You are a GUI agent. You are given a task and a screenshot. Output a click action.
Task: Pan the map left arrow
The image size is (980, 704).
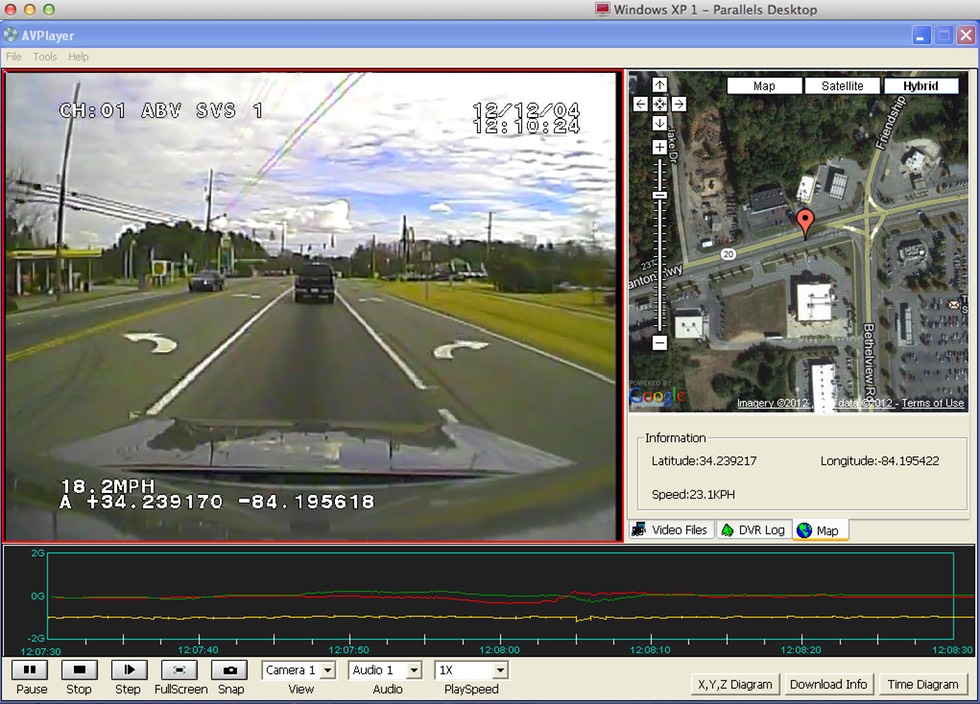[641, 104]
